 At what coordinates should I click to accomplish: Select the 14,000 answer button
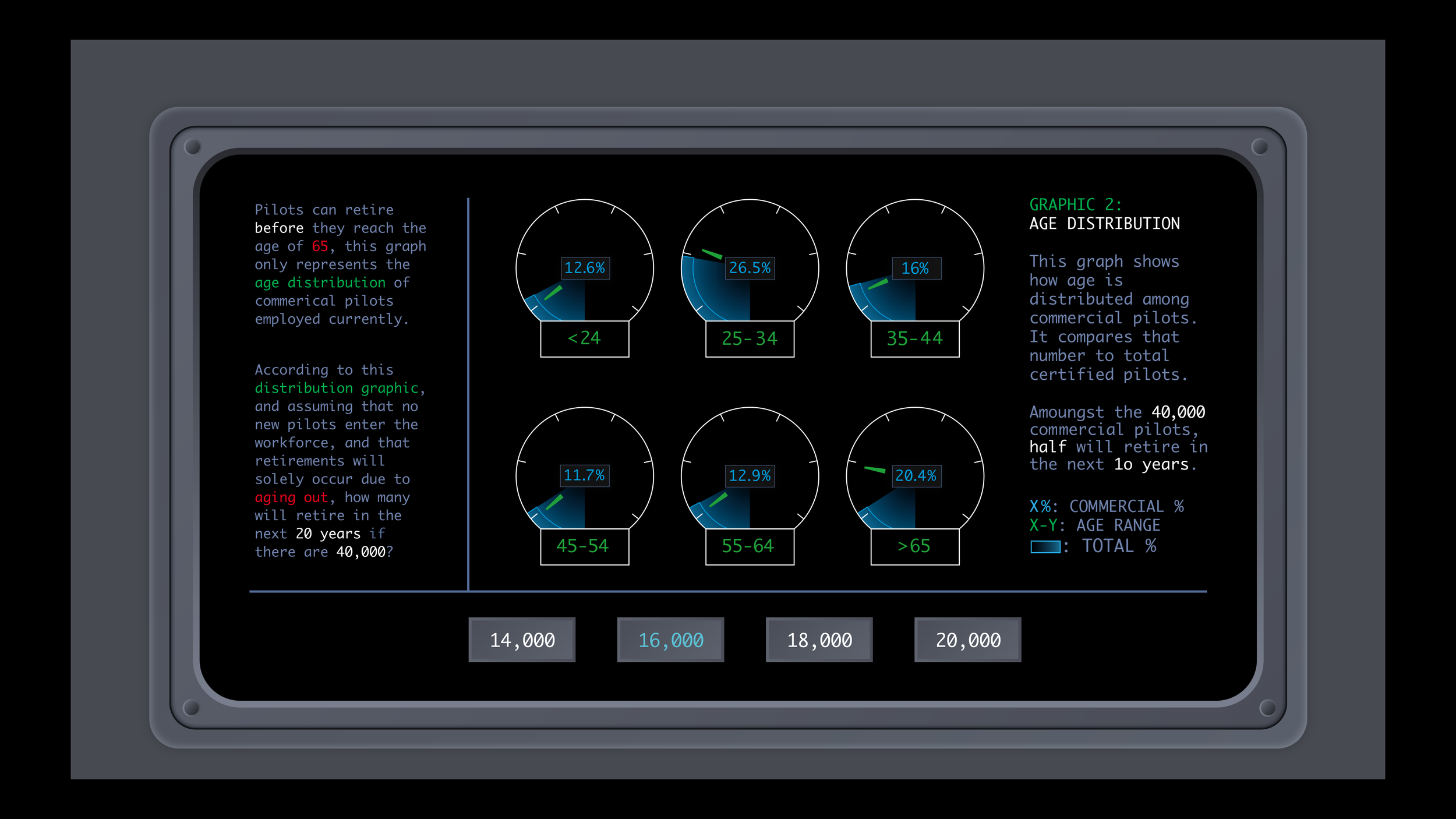[x=522, y=640]
